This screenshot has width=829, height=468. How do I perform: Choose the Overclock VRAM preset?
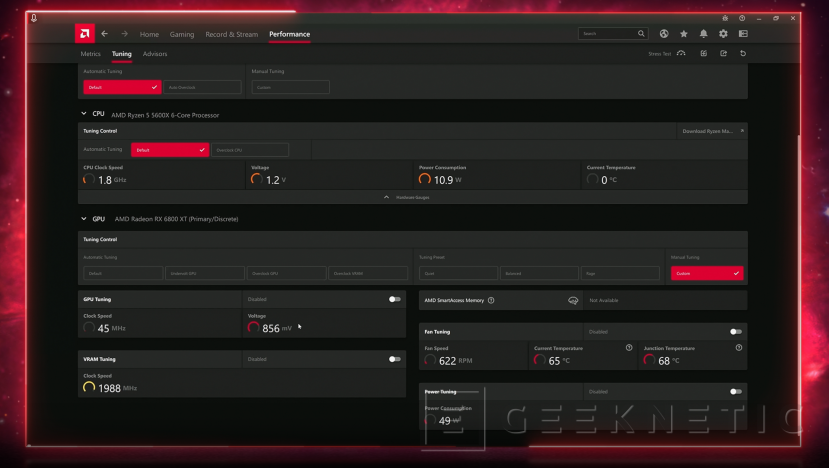[368, 273]
